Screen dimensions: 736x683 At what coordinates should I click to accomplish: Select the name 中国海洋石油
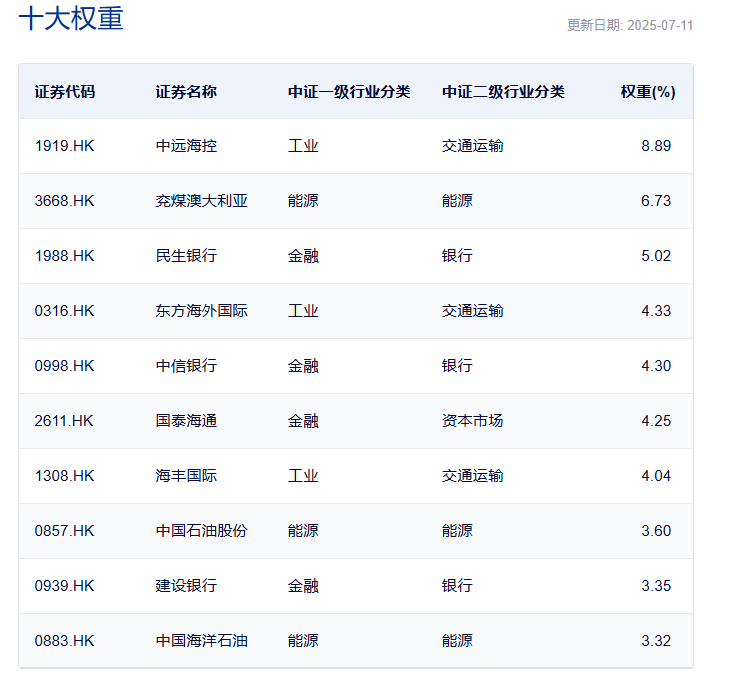[x=201, y=641]
